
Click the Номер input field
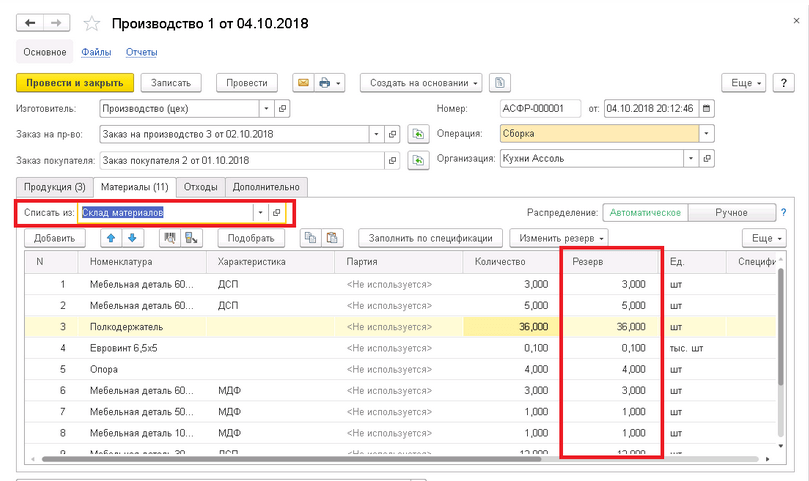click(x=540, y=108)
